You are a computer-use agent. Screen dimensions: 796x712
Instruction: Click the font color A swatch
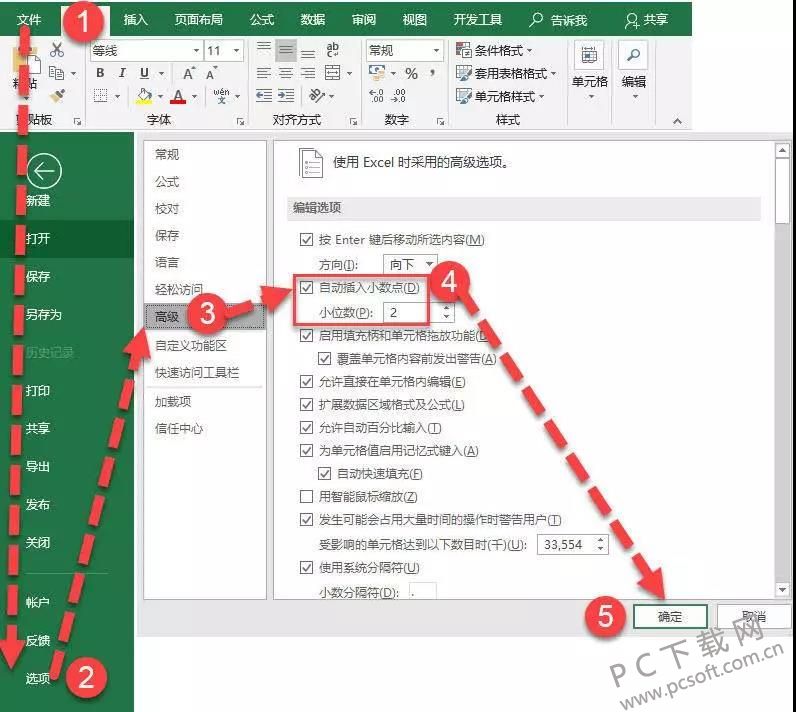click(x=178, y=96)
